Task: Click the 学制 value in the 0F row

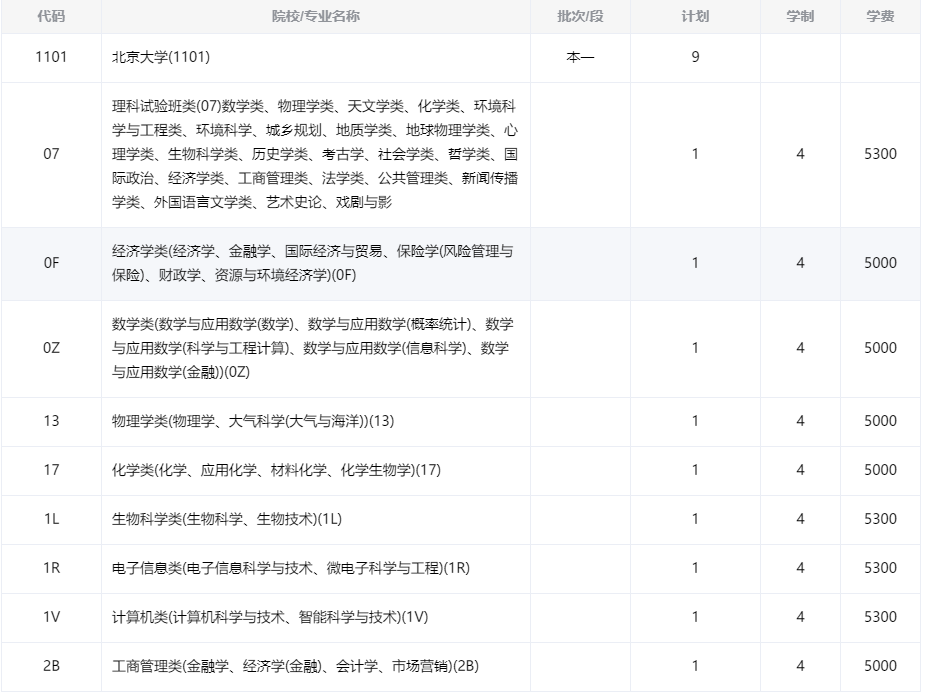Action: [800, 263]
